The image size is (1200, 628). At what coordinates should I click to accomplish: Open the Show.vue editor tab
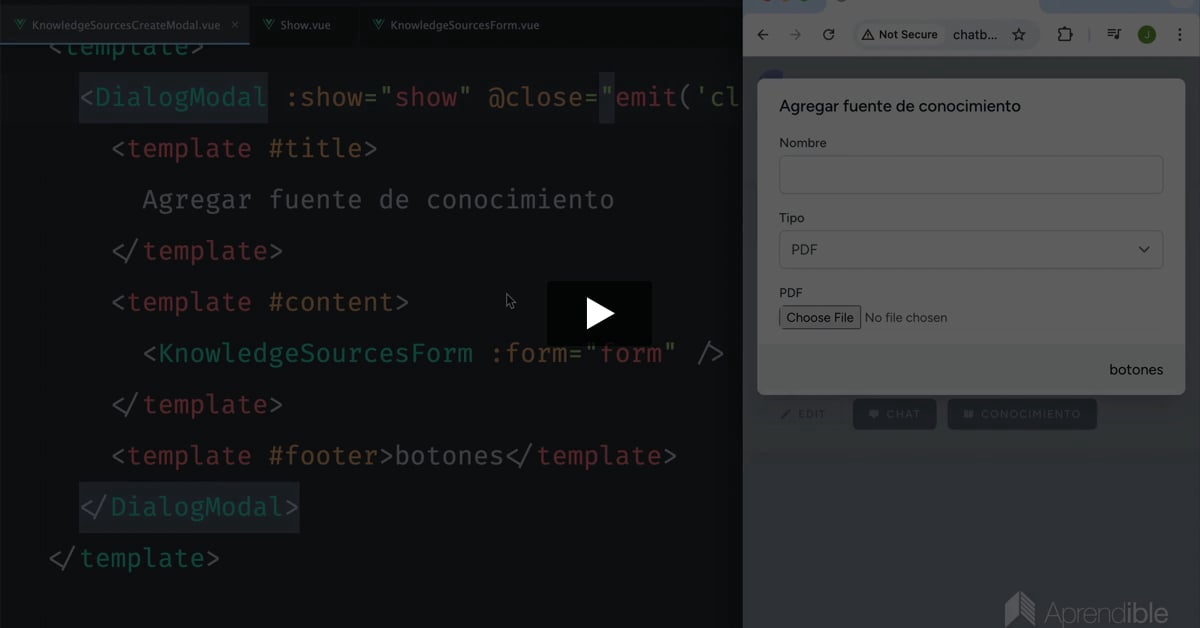click(x=304, y=25)
